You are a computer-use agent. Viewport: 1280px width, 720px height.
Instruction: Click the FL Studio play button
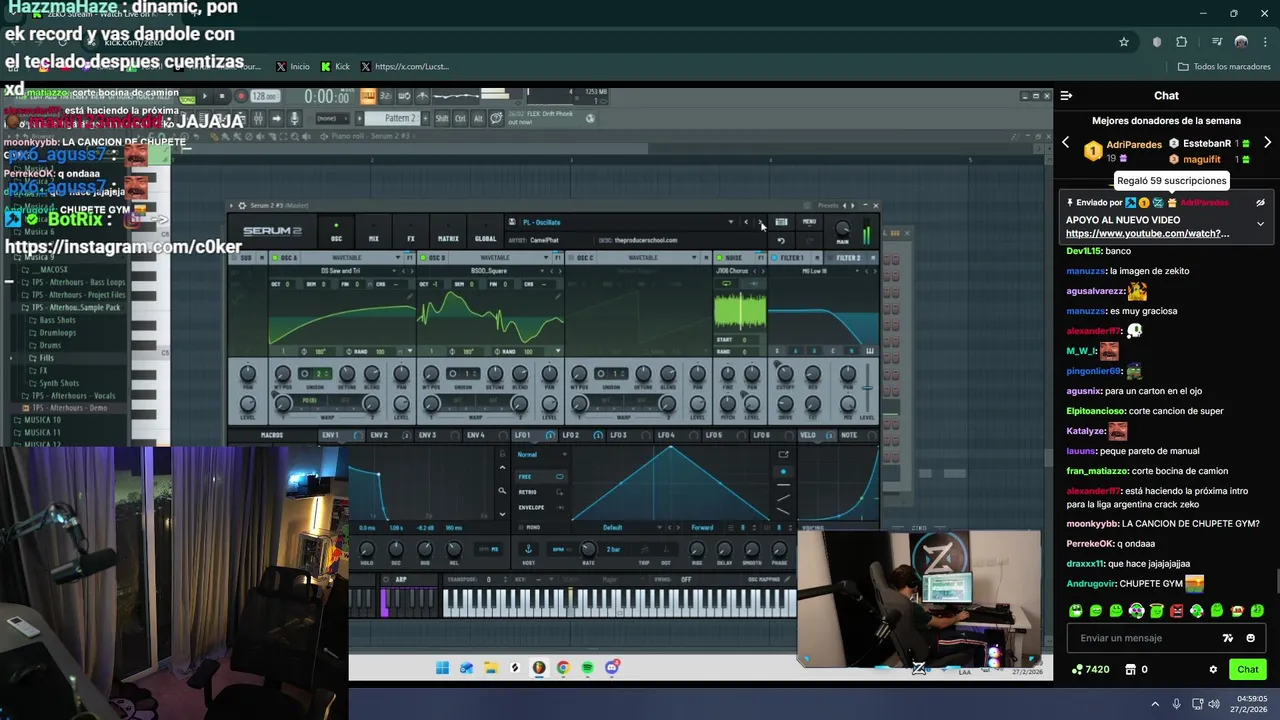[205, 97]
